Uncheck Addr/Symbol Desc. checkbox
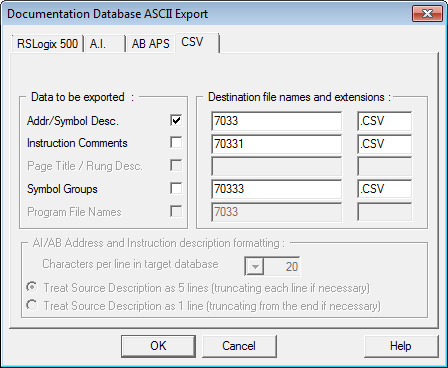The width and height of the screenshot is (448, 368). click(176, 120)
